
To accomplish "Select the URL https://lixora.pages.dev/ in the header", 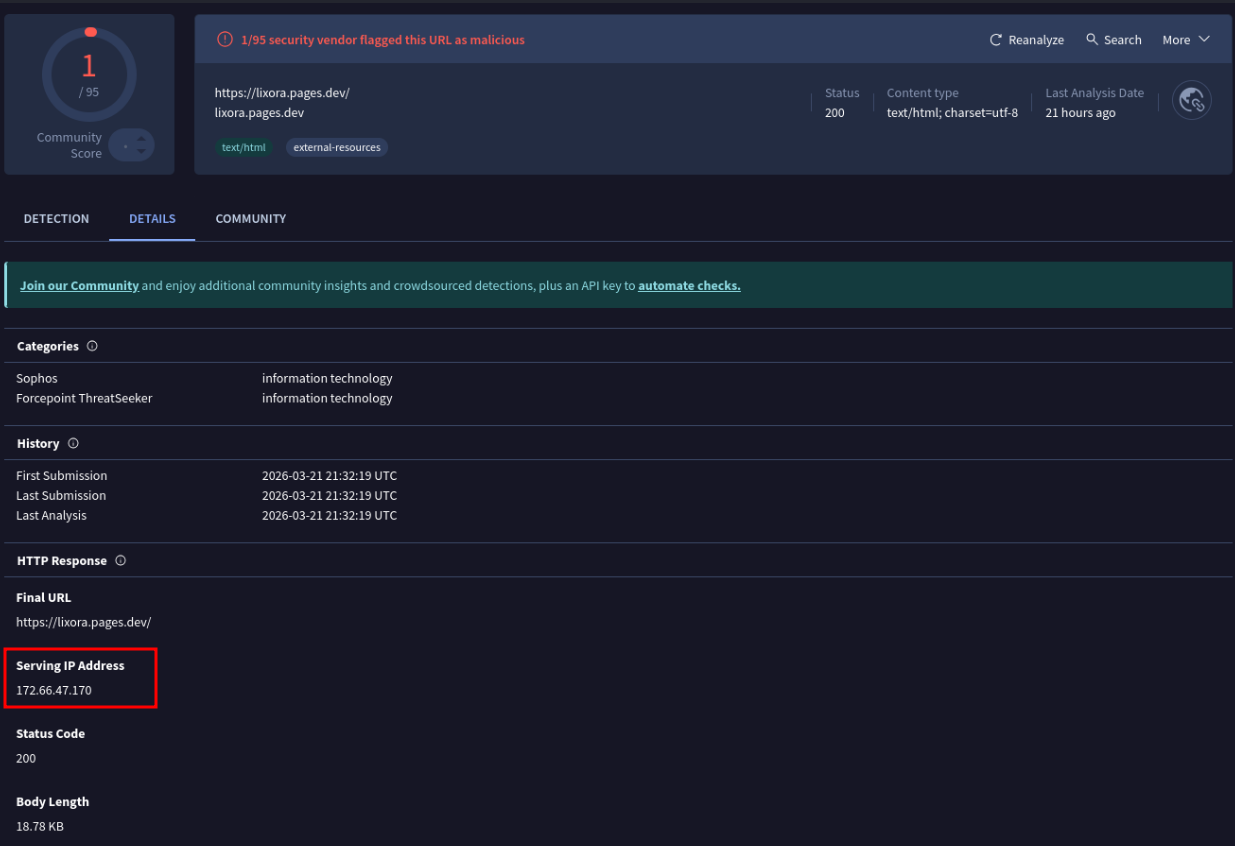I will 282,93.
